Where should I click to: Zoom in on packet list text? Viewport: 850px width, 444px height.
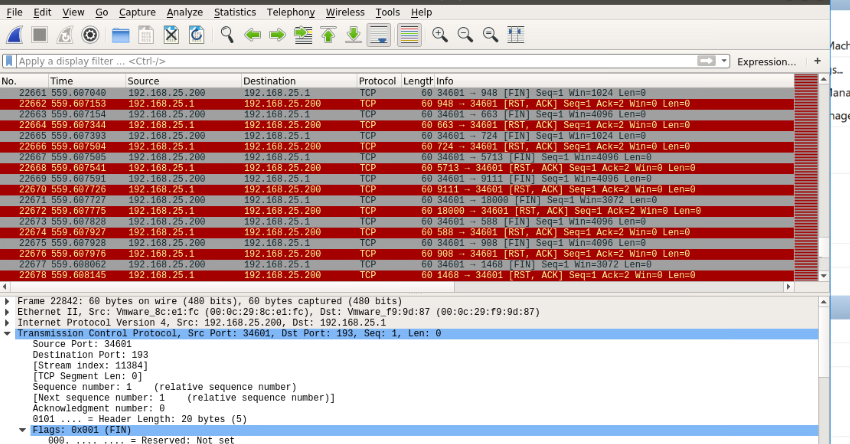pos(440,35)
